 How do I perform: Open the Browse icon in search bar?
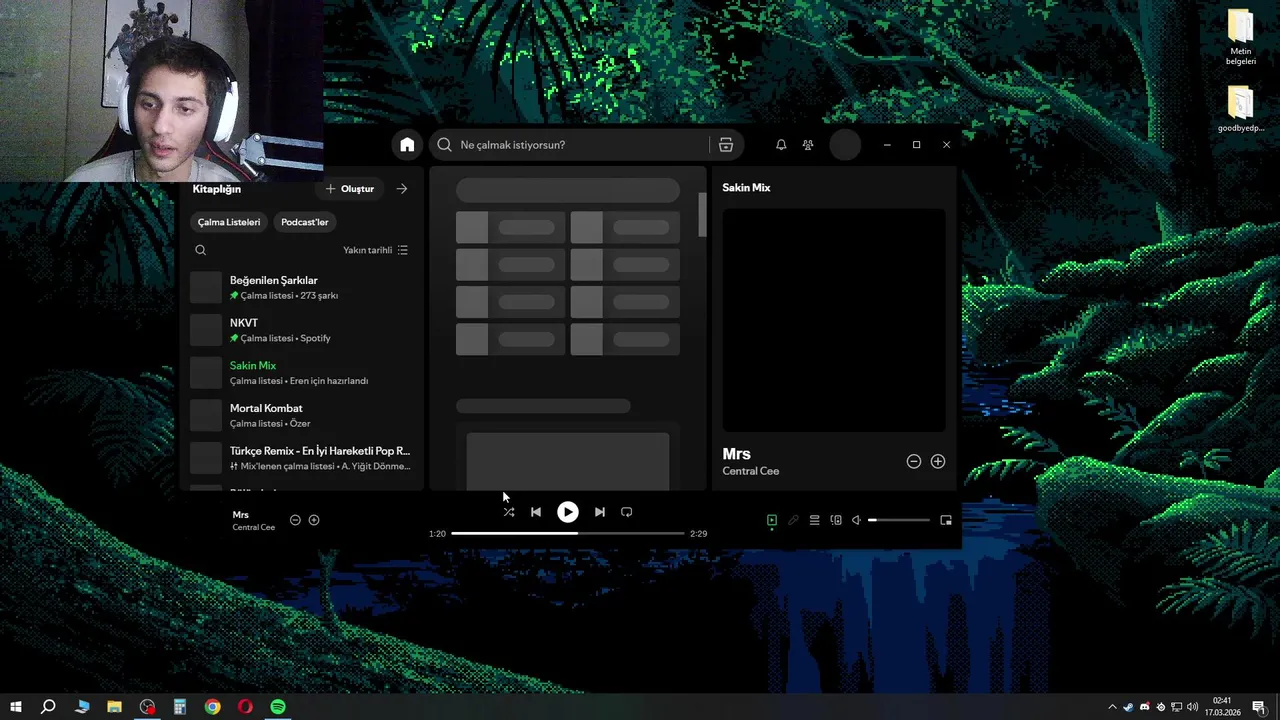coord(726,145)
